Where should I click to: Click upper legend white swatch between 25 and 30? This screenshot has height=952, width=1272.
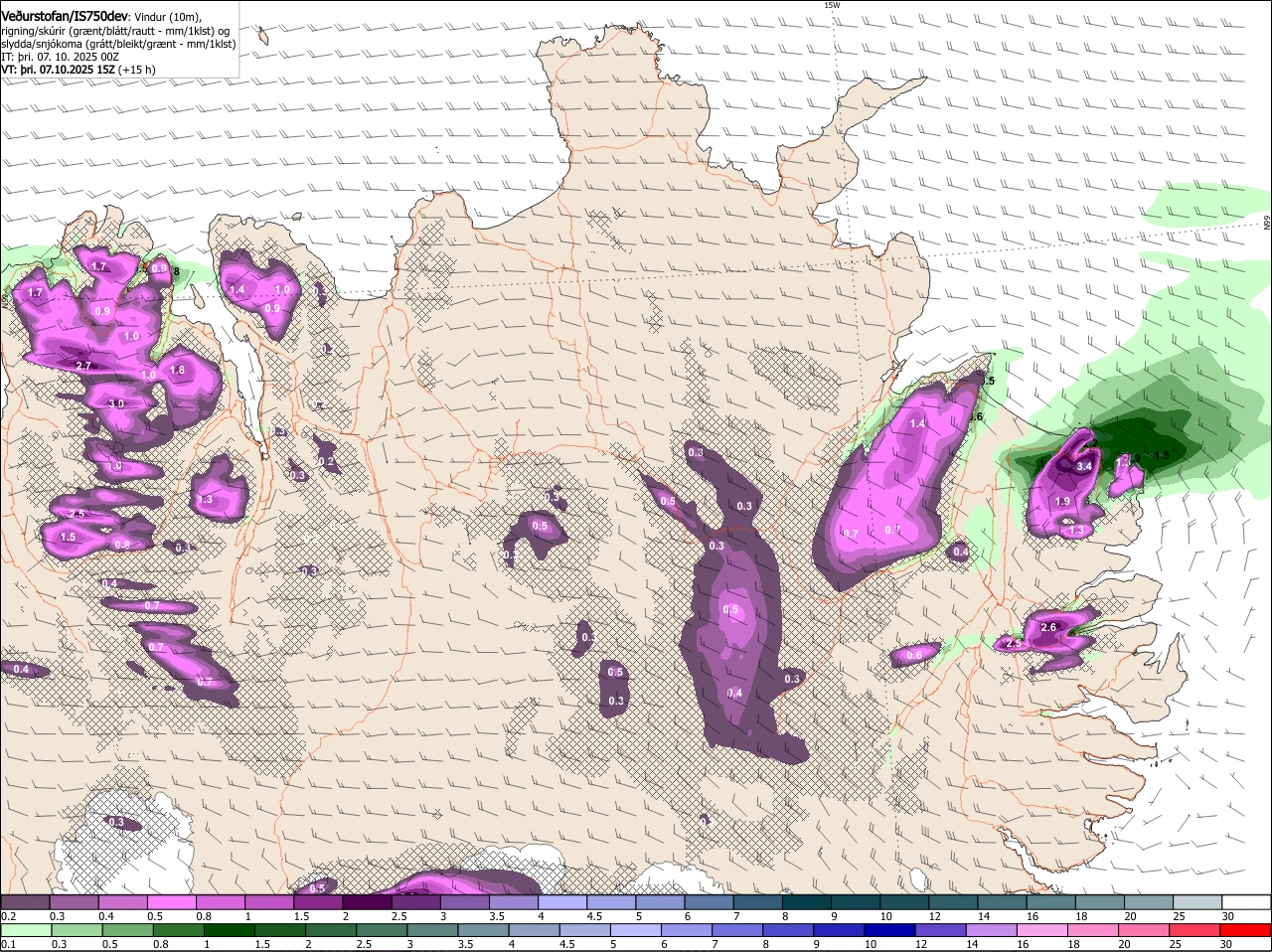point(1198,901)
